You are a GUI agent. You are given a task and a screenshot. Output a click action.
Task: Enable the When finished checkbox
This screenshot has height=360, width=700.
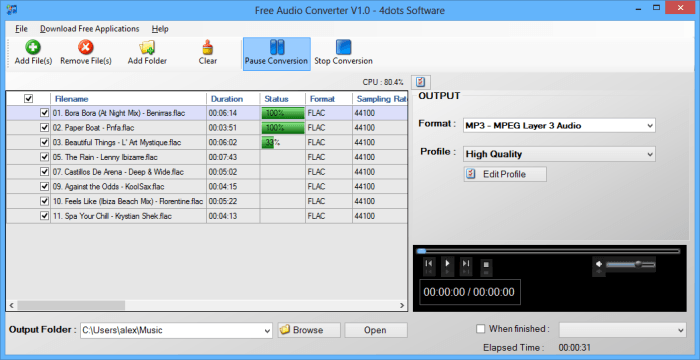480,329
